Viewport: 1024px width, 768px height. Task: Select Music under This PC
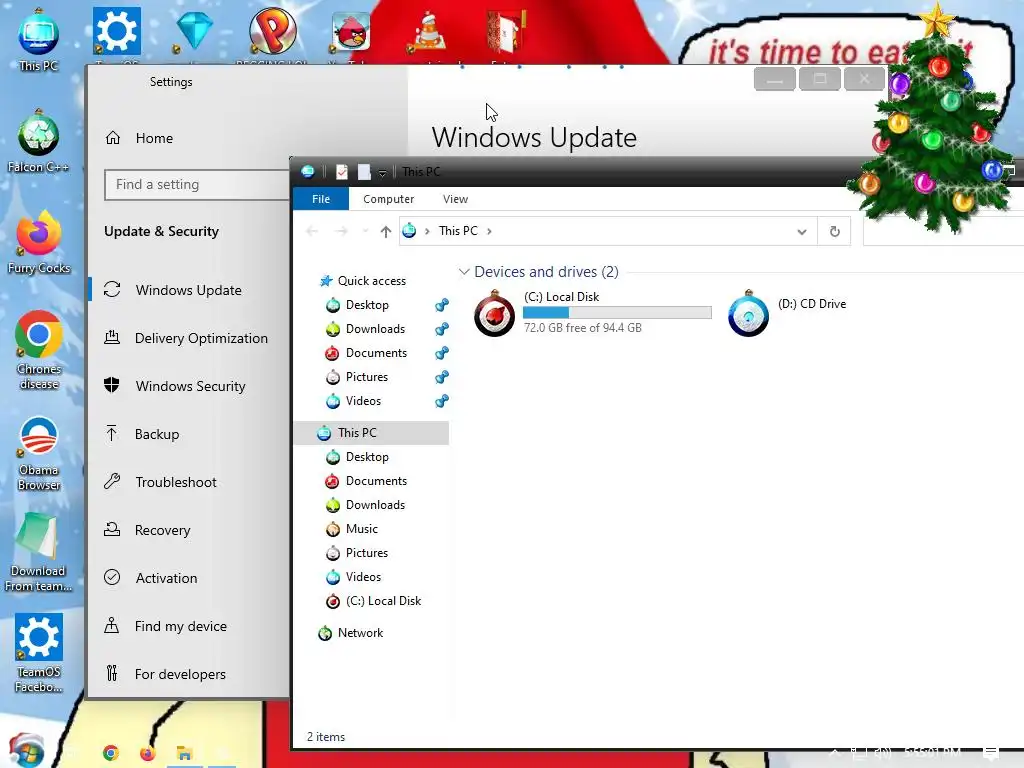tap(362, 529)
